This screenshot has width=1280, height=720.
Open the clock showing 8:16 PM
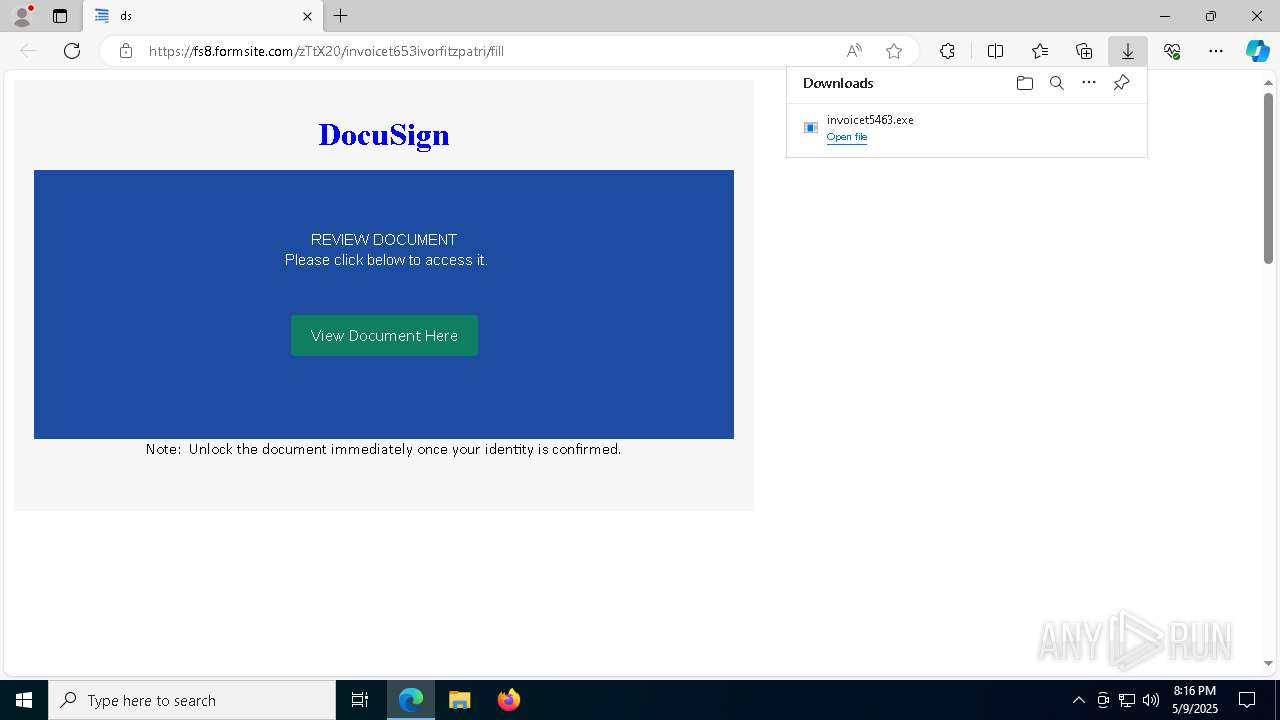pos(1195,700)
